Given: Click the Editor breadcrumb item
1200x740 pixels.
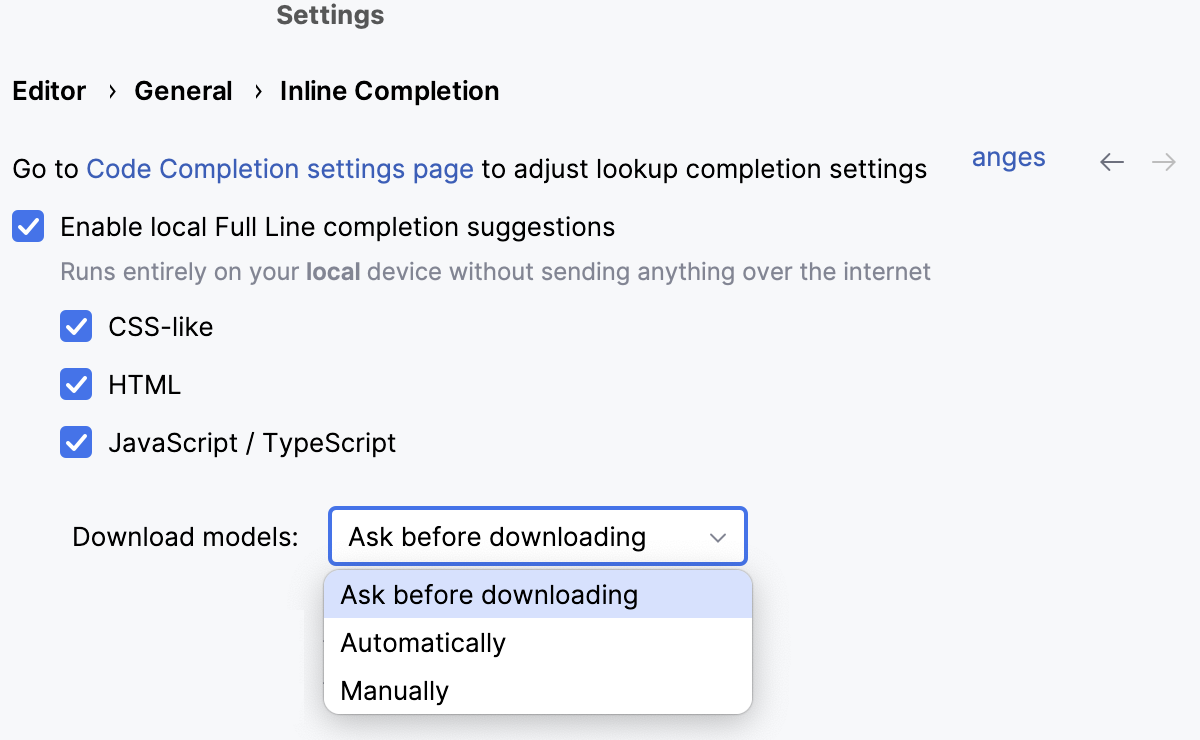Looking at the screenshot, I should pyautogui.click(x=49, y=91).
